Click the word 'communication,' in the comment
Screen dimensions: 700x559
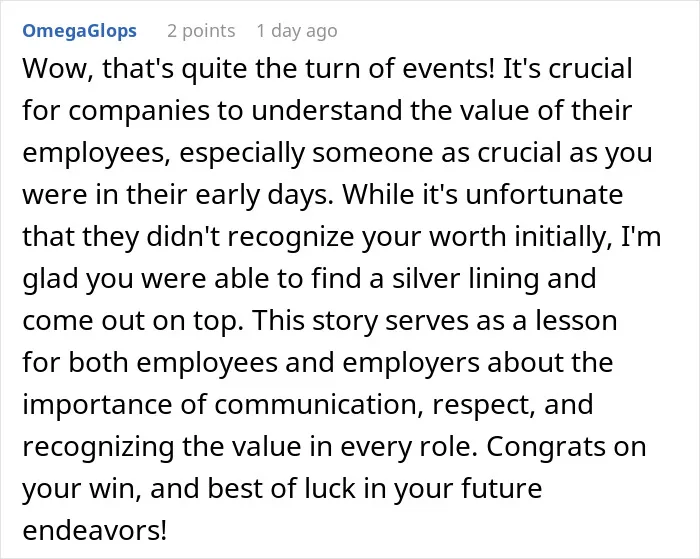(320, 405)
